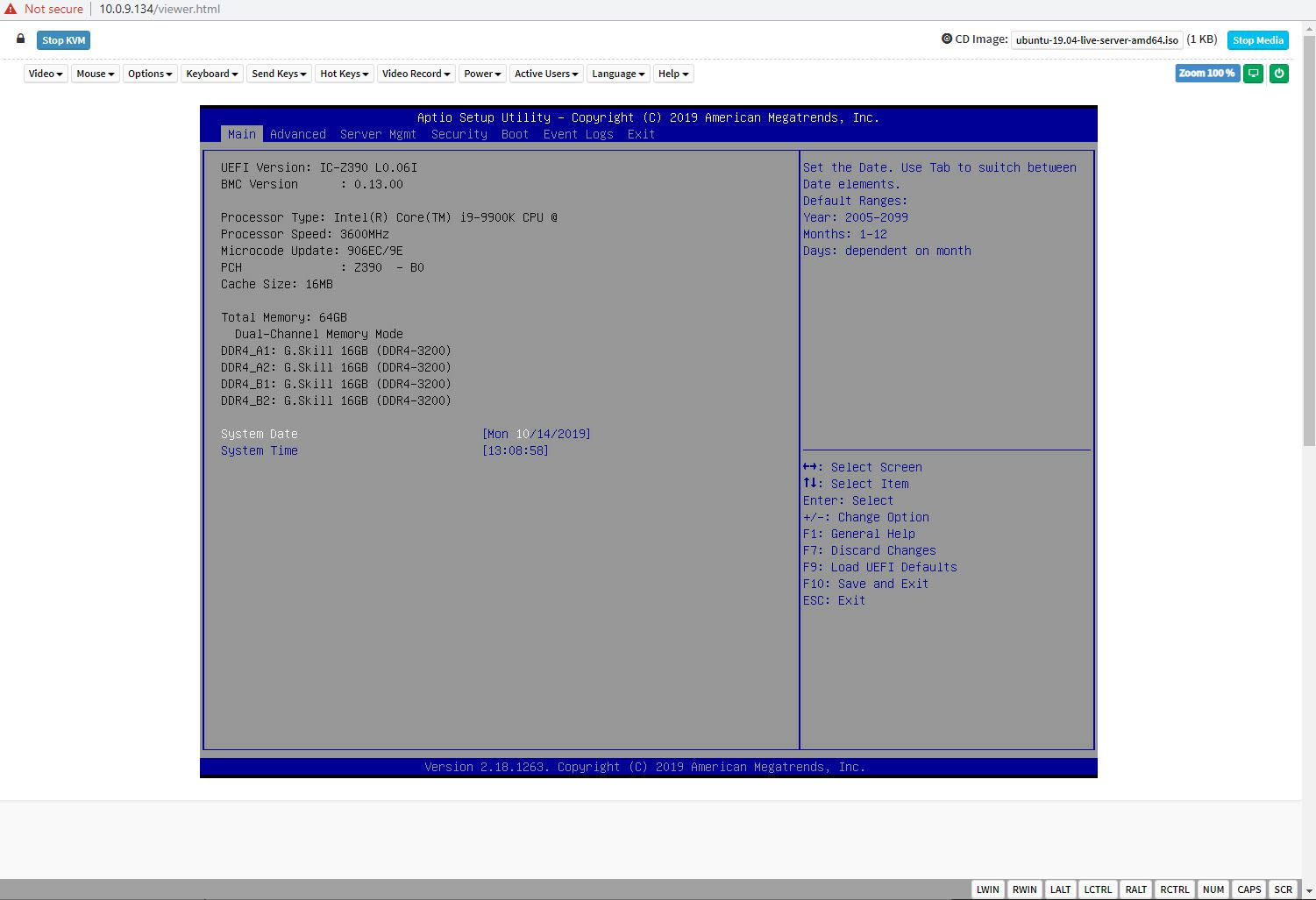Screen dimensions: 1316x900
Task: Toggle the NUM lock key indicator
Action: [1213, 889]
